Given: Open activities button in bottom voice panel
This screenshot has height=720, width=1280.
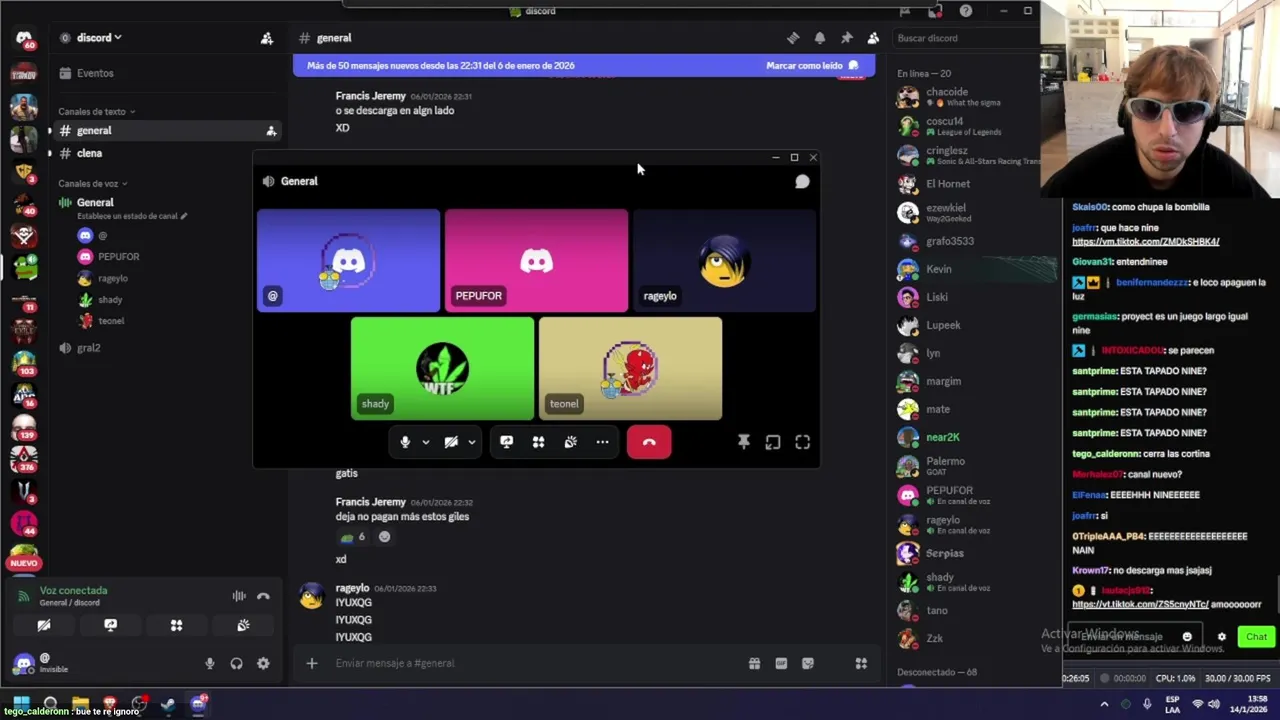Looking at the screenshot, I should click(176, 625).
